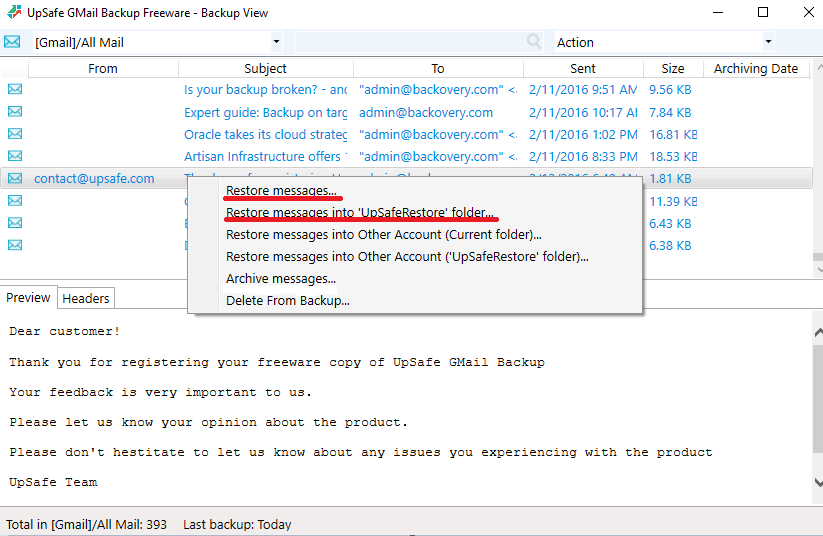Viewport: 823px width, 536px height.
Task: Click message list scrollbar down arrow
Action: [819, 269]
